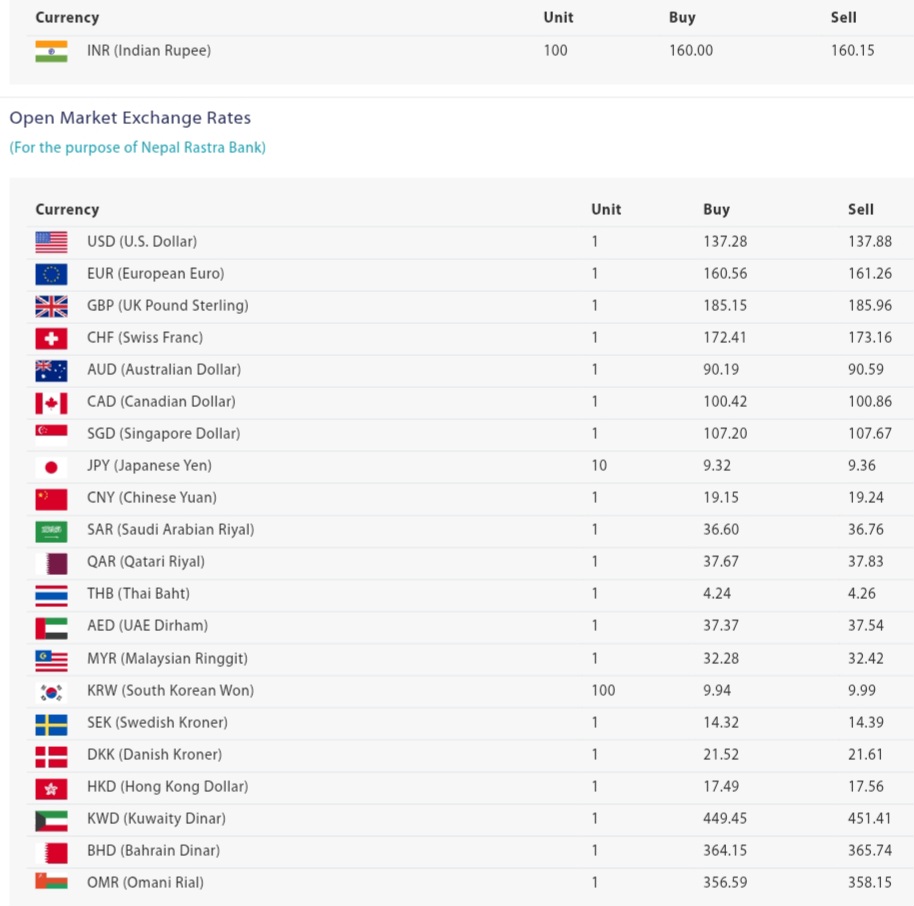Image resolution: width=914 pixels, height=906 pixels.
Task: Click the Canadian flag icon
Action: tap(51, 402)
